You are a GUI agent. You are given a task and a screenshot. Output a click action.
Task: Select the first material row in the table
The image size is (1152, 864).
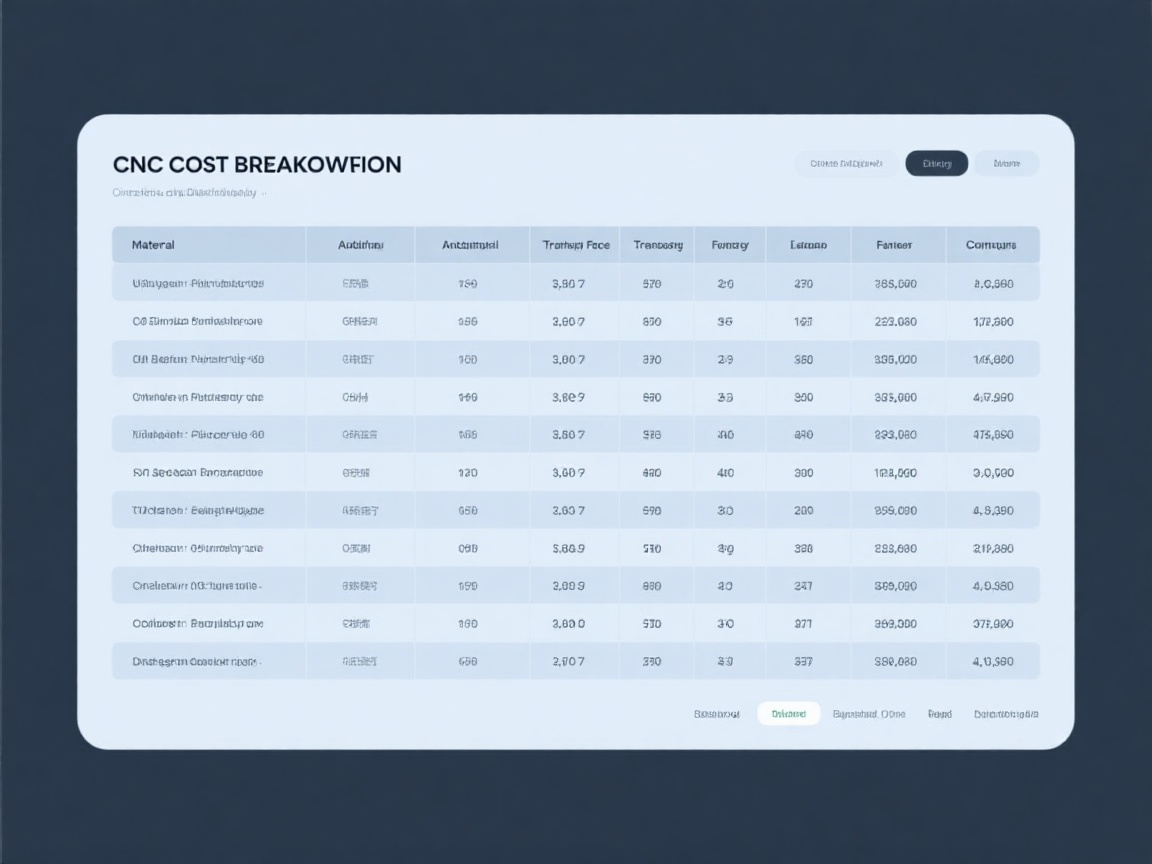[400, 283]
